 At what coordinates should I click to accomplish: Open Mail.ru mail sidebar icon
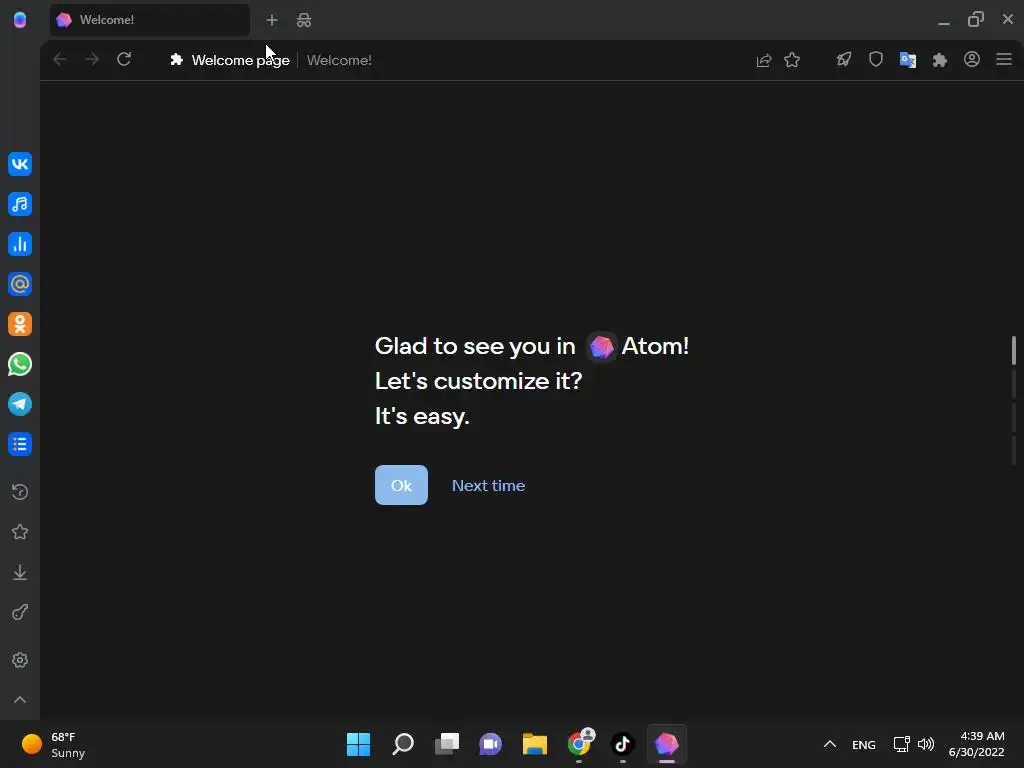(x=20, y=284)
